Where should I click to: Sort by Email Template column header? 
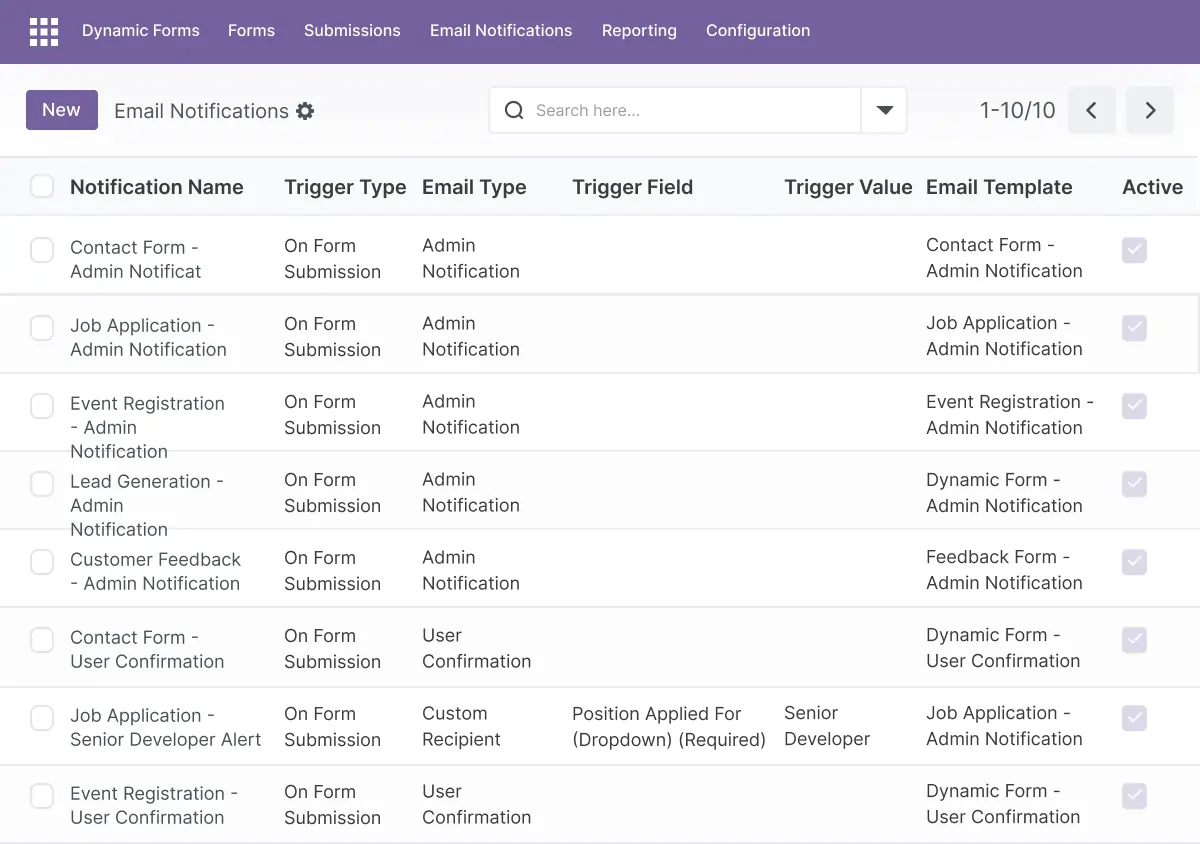pos(999,187)
